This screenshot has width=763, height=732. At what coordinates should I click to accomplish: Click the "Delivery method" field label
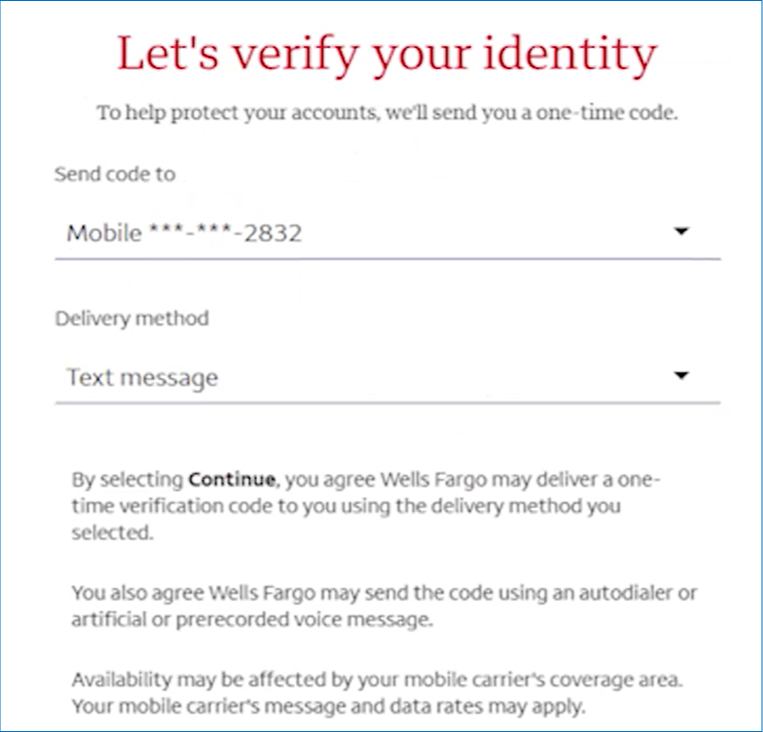(132, 319)
